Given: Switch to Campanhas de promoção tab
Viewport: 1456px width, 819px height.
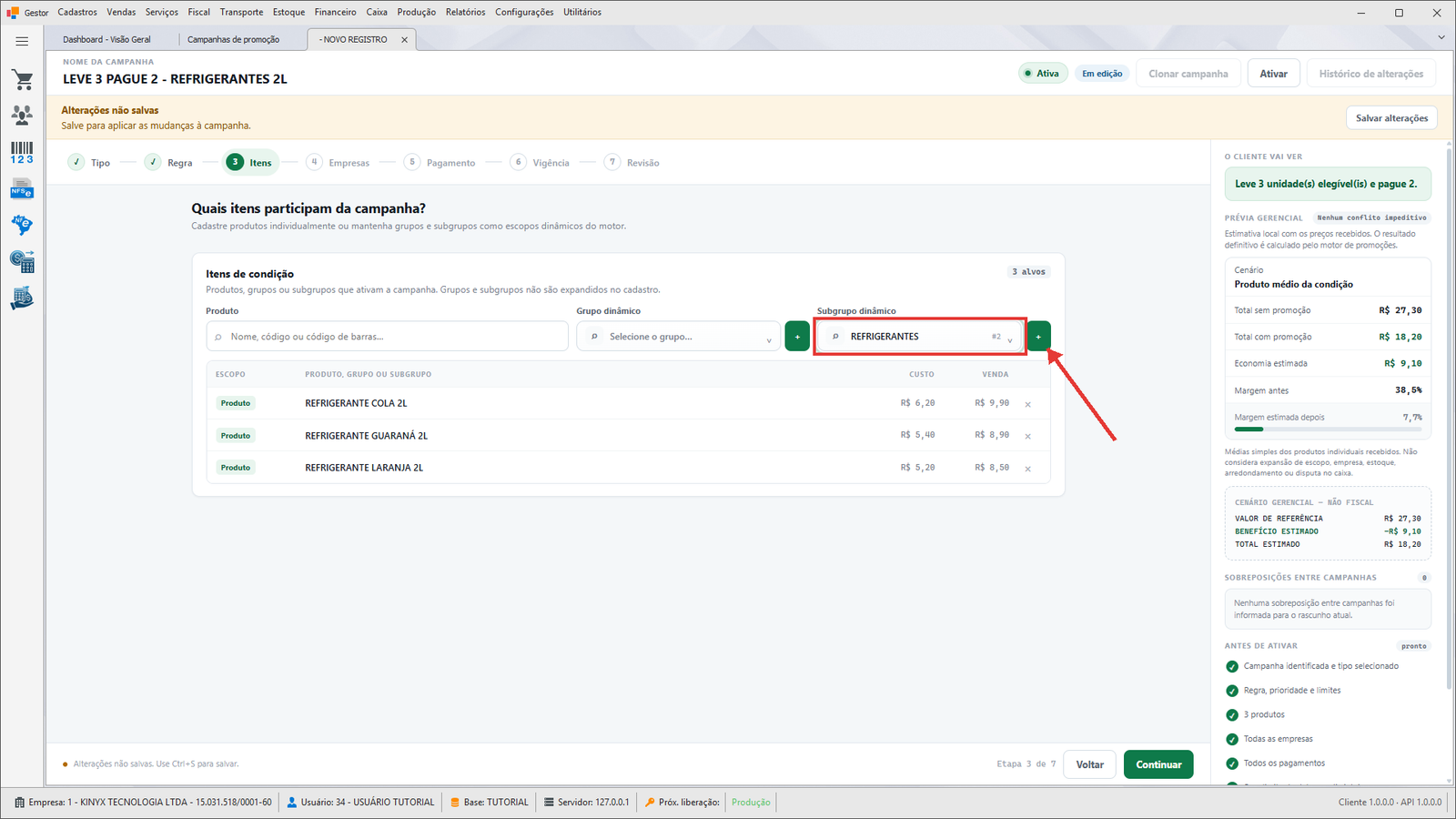Looking at the screenshot, I should (x=234, y=40).
